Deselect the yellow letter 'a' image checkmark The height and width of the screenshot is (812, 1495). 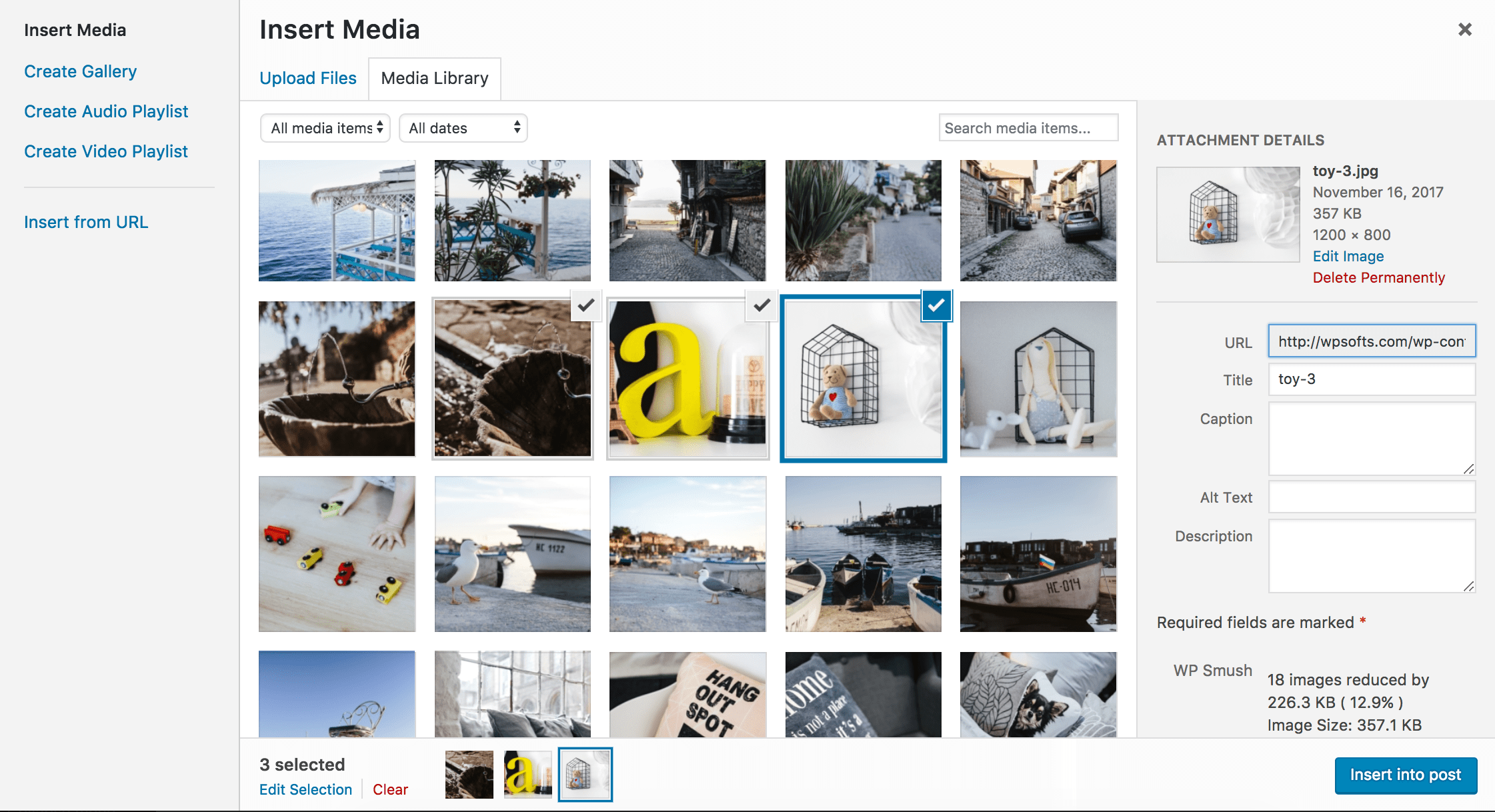tap(762, 305)
